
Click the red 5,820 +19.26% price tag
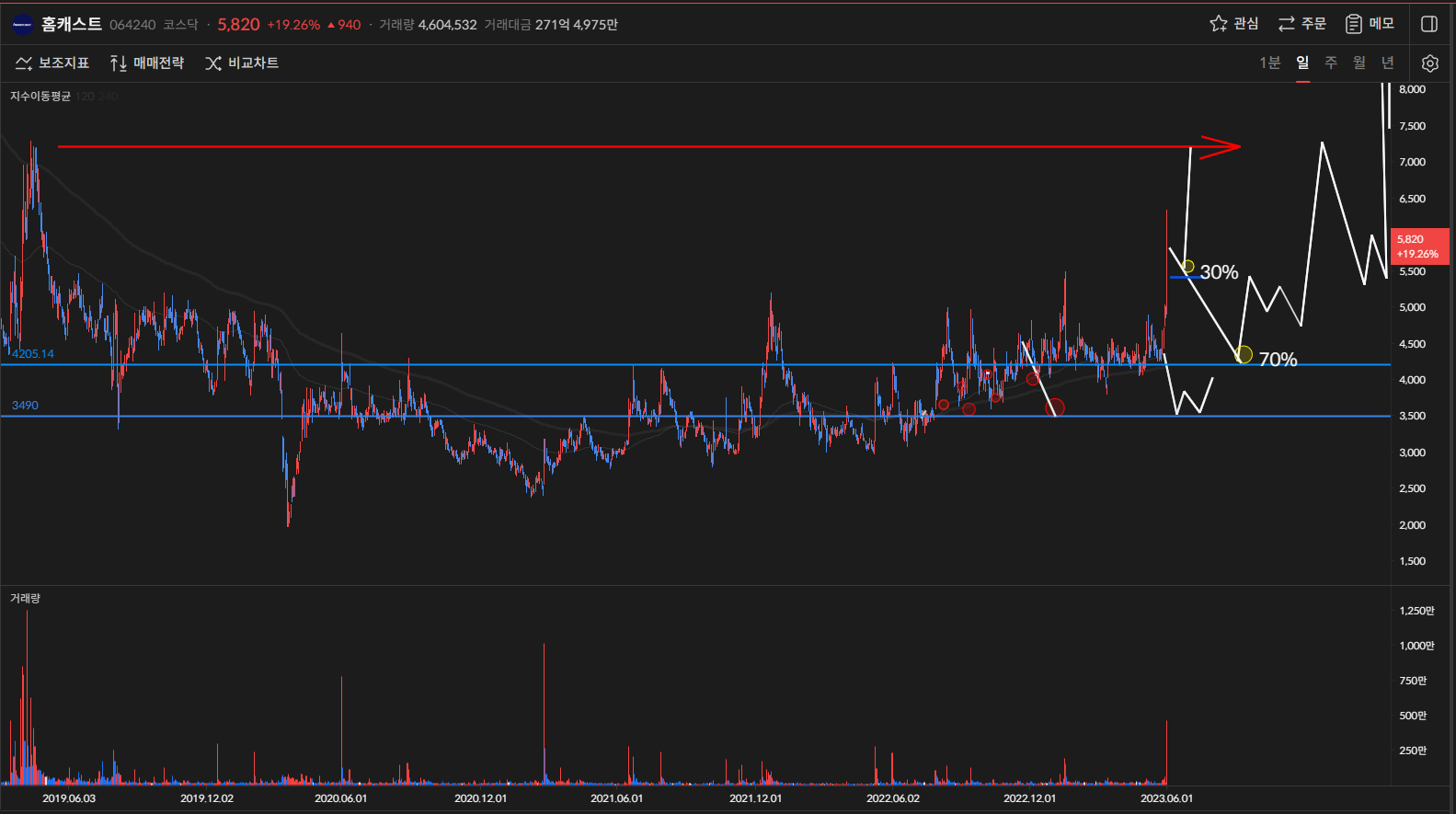pyautogui.click(x=1419, y=246)
